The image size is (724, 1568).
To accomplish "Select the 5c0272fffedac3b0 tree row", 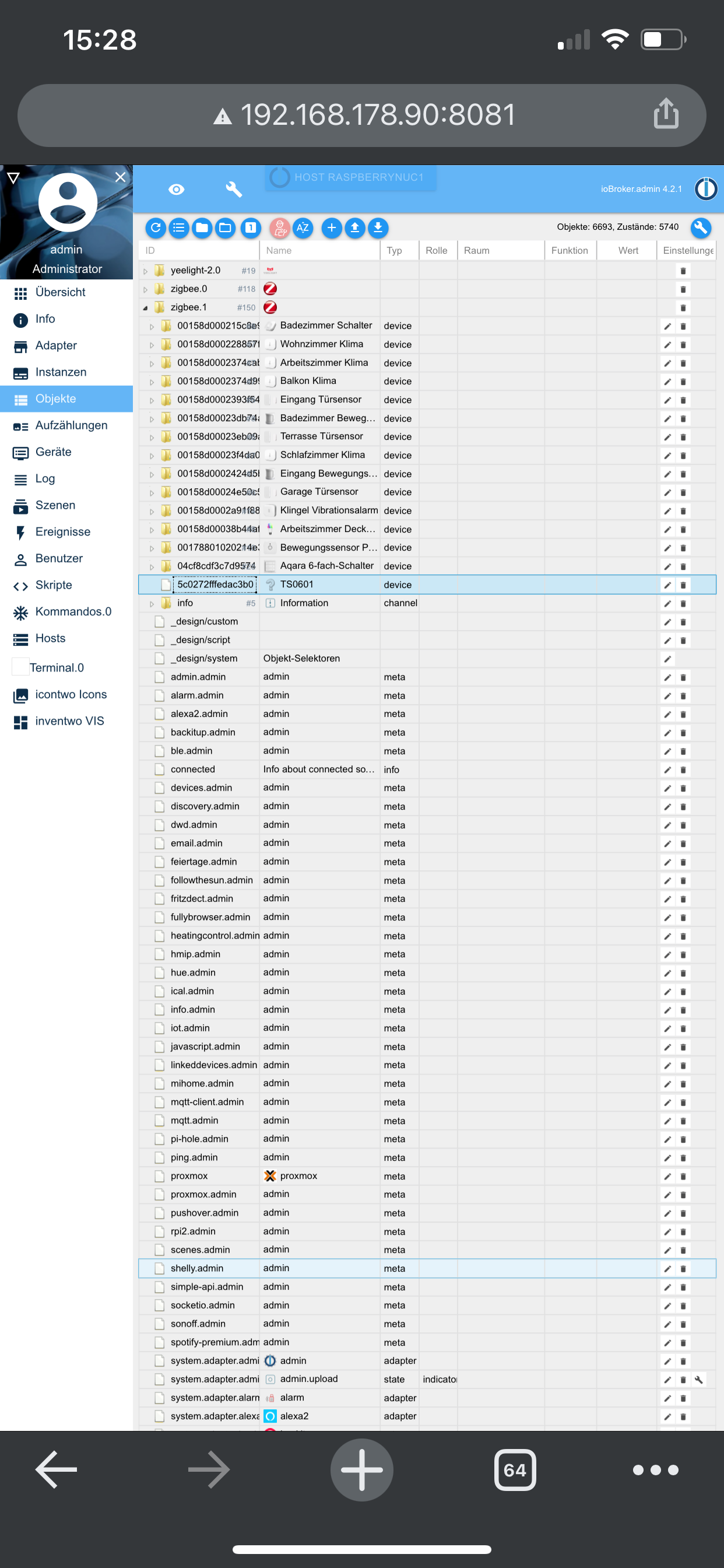I will coord(427,584).
